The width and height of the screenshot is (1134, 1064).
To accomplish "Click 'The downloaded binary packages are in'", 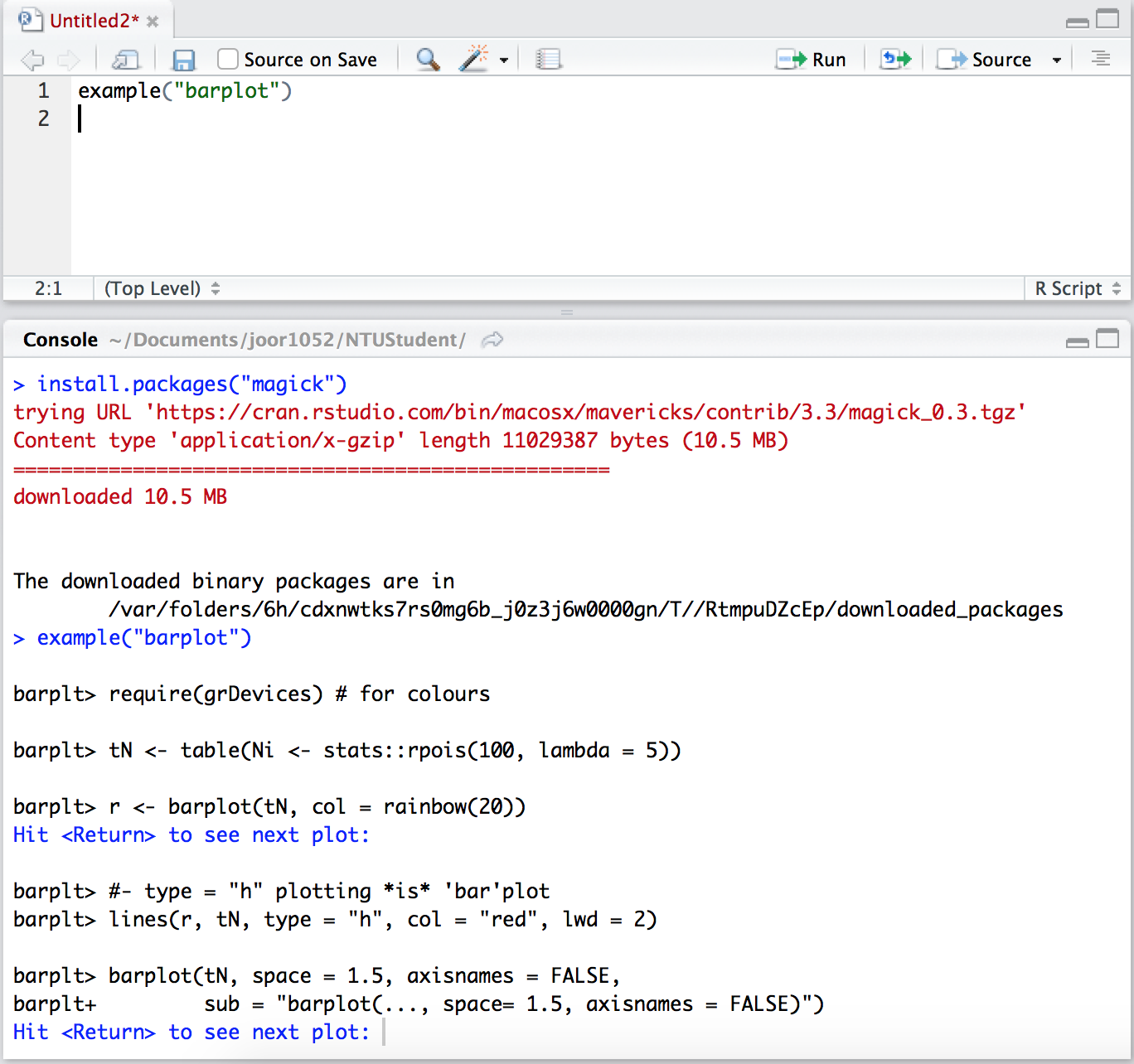I will coord(234,582).
